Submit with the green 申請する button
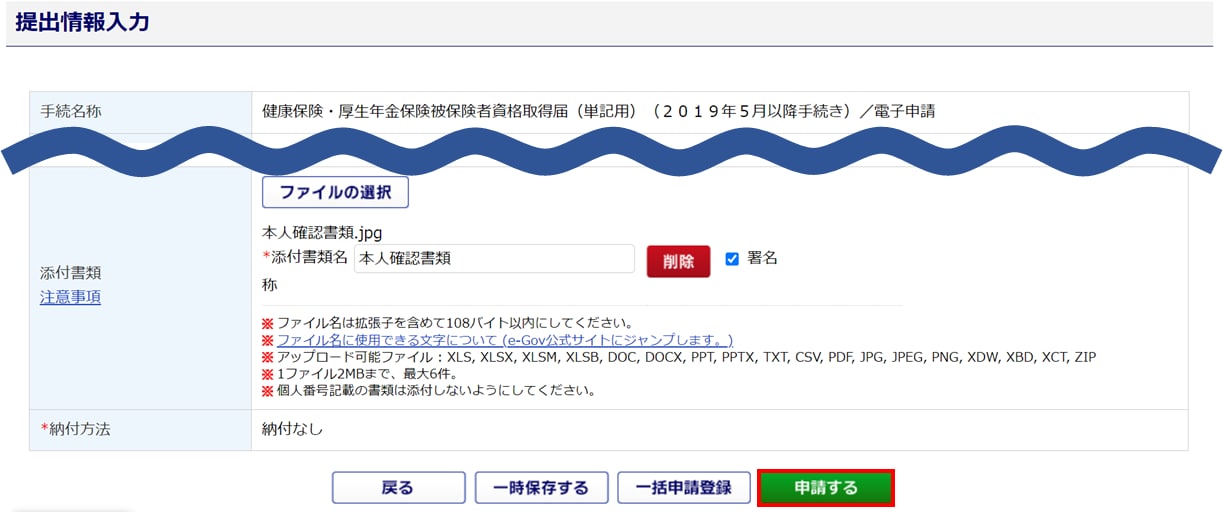1223x512 pixels. (x=825, y=488)
